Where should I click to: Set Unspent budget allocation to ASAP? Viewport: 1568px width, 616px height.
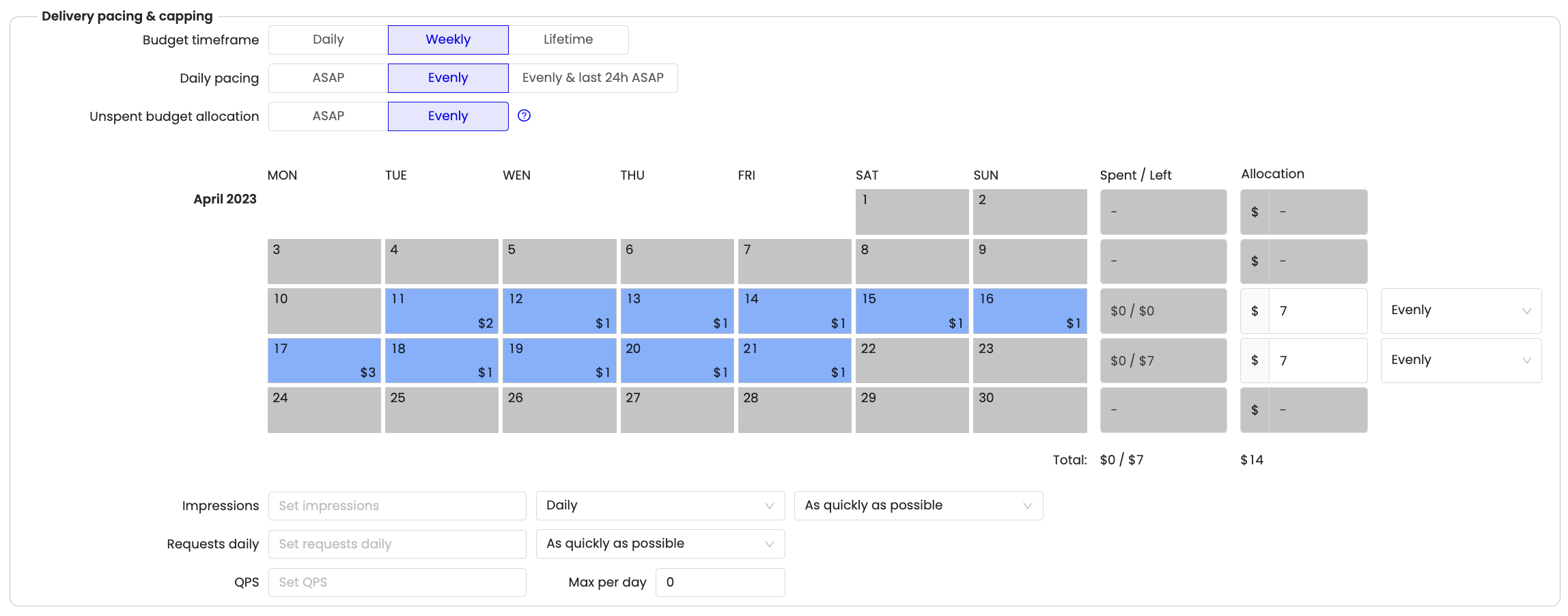click(328, 116)
